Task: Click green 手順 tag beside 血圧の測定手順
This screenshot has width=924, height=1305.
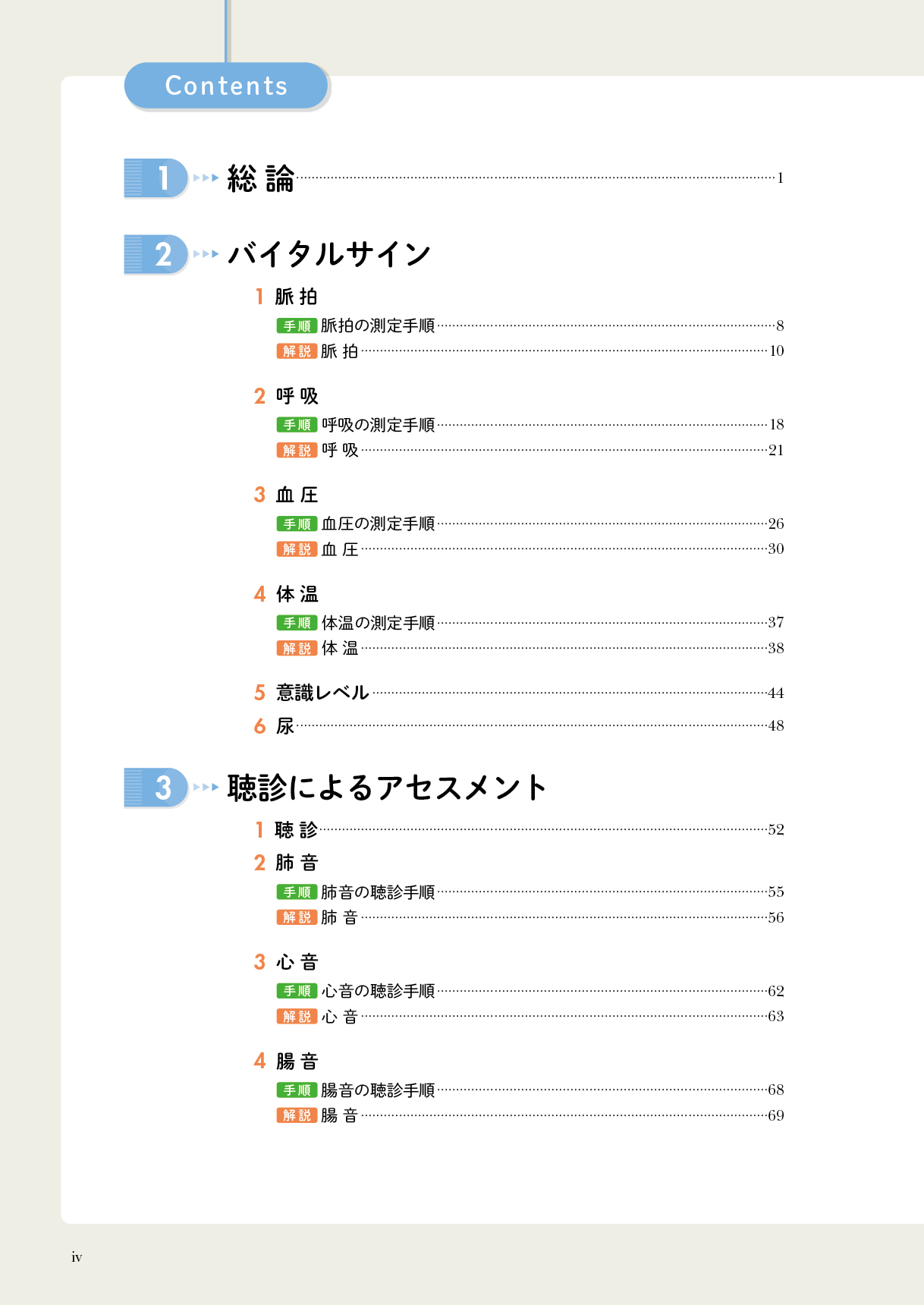Action: 297,524
